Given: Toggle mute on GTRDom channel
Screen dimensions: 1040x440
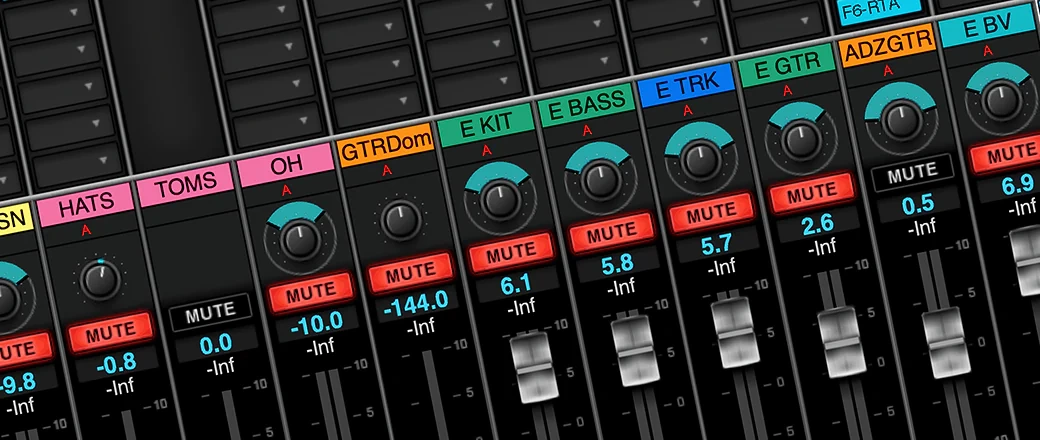Looking at the screenshot, I should (x=412, y=271).
